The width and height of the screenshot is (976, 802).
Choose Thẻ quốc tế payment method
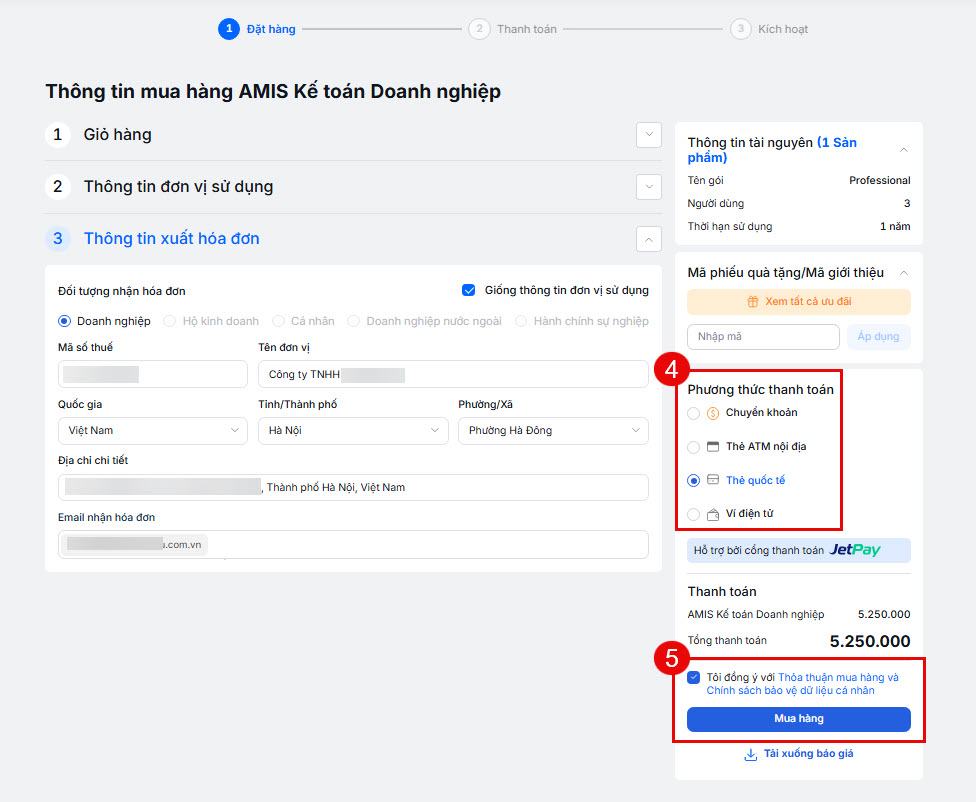[x=693, y=481]
